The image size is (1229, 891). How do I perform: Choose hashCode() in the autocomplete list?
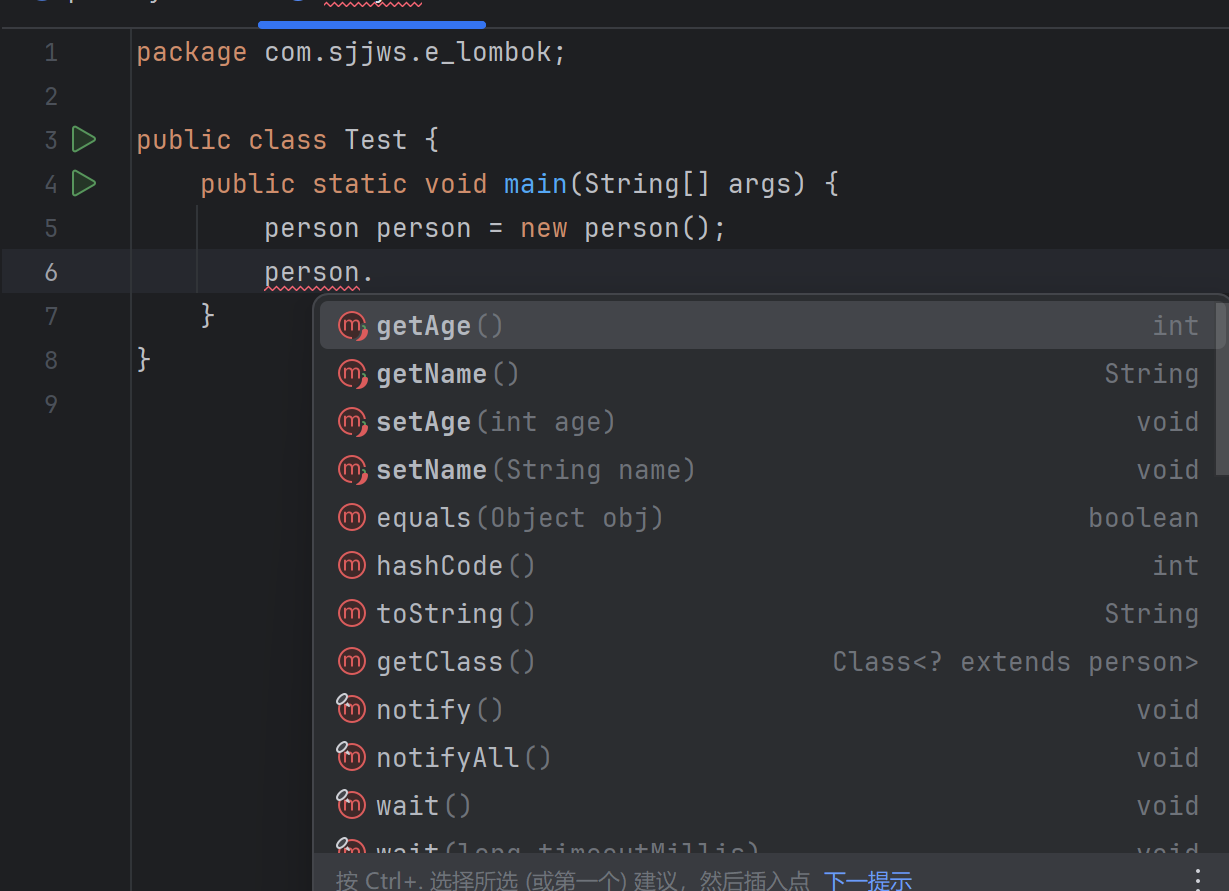click(455, 566)
